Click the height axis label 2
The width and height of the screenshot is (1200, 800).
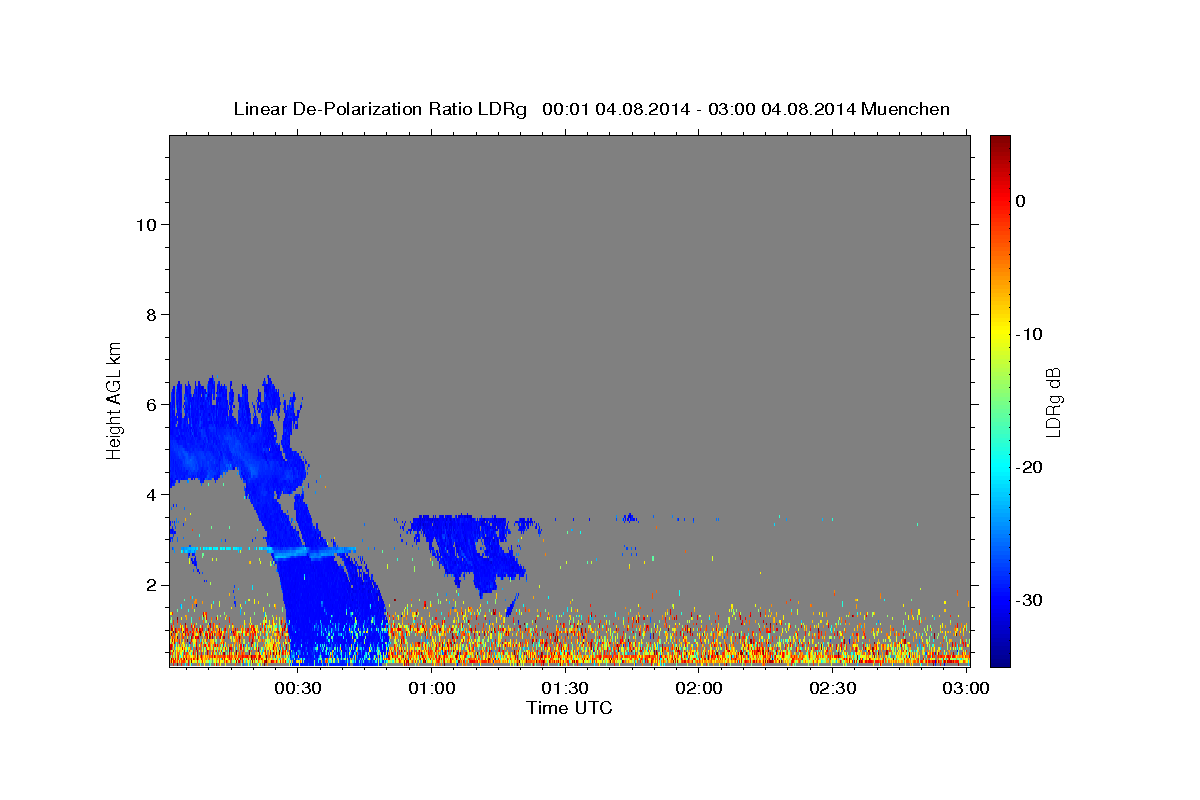pyautogui.click(x=150, y=584)
